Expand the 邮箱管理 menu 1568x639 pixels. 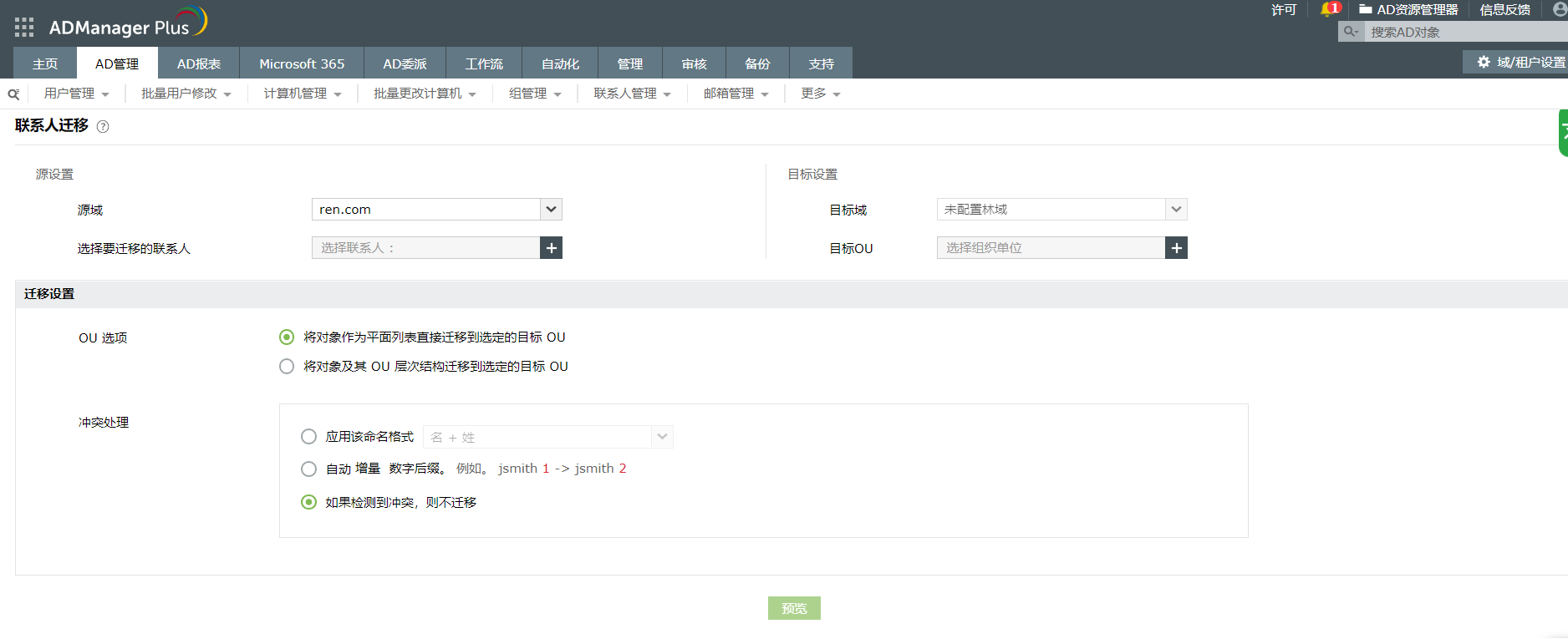pos(736,94)
